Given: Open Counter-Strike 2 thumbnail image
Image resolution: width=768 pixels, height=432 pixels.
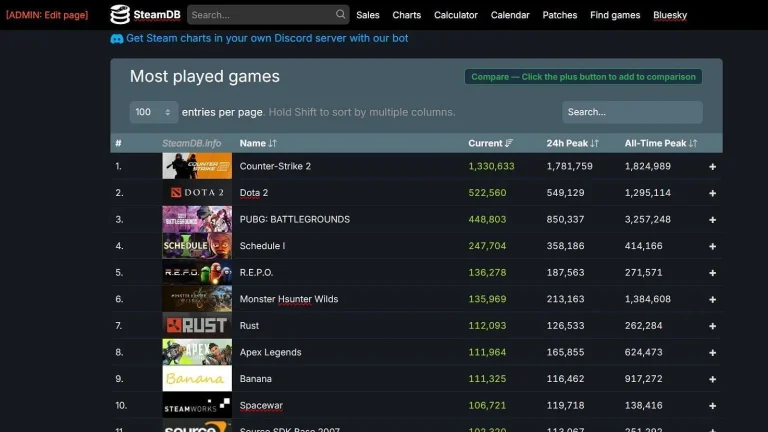Looking at the screenshot, I should [197, 166].
